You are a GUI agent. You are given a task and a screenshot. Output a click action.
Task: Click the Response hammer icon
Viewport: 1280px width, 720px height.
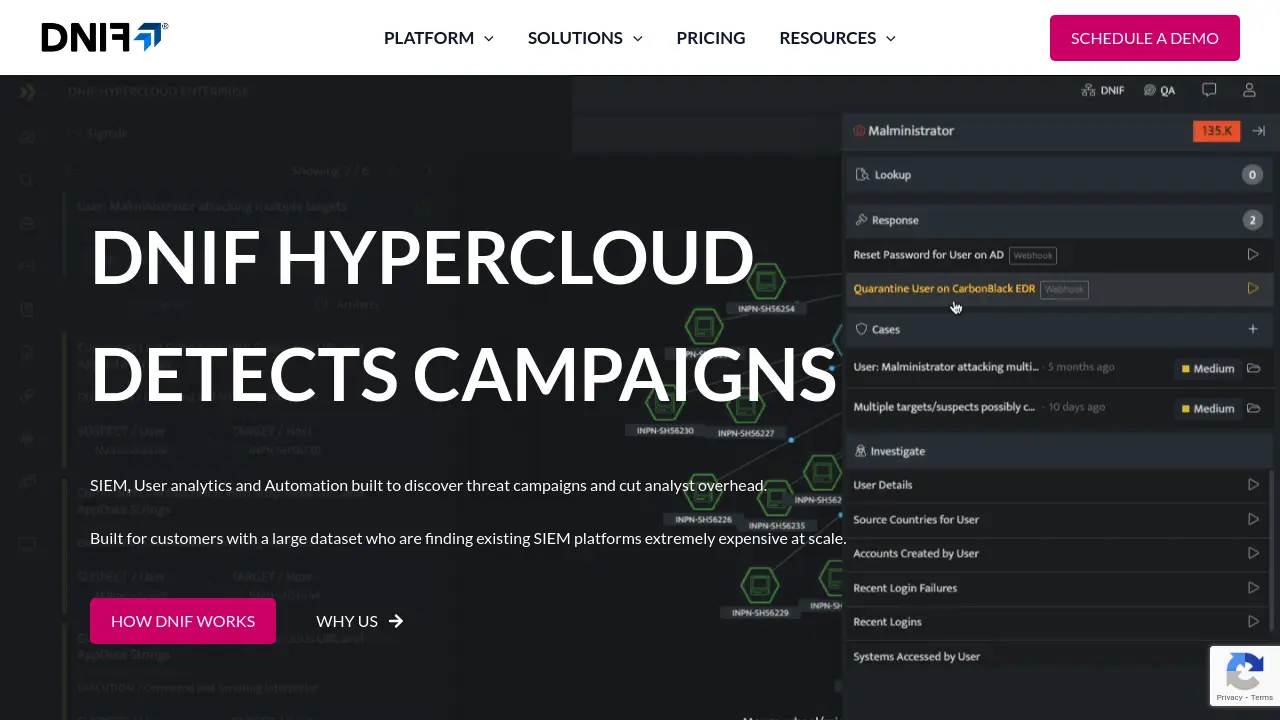pyautogui.click(x=861, y=219)
